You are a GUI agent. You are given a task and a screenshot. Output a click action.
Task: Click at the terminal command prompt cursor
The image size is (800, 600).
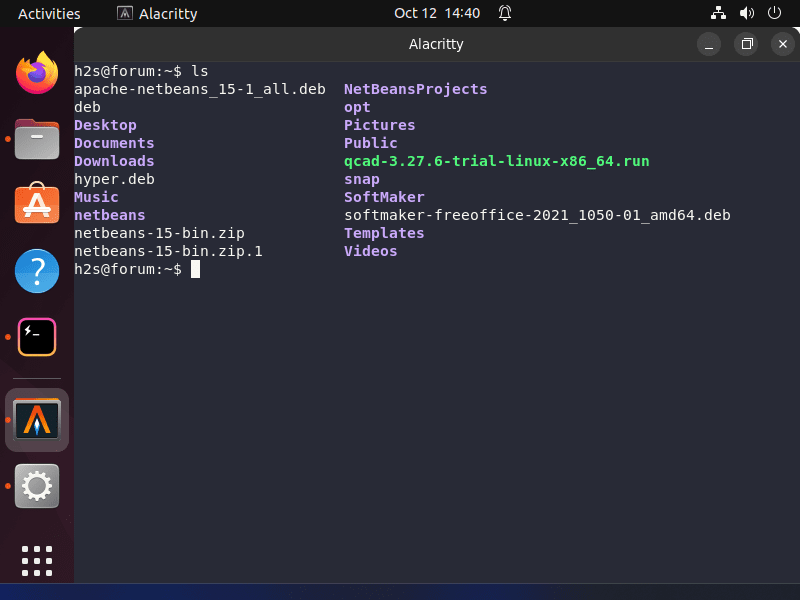(196, 269)
